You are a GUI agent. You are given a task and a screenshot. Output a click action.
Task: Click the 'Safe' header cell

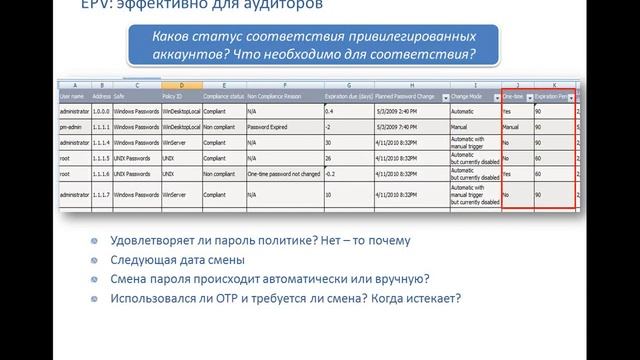[x=137, y=97]
